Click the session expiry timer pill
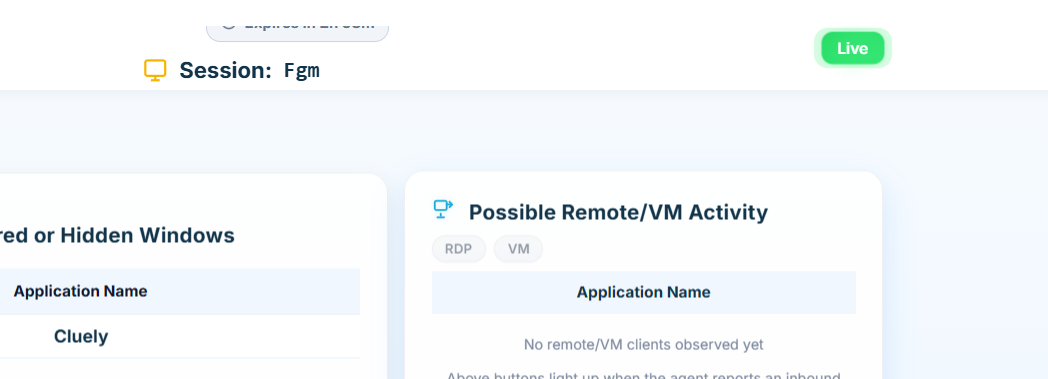 tap(297, 32)
